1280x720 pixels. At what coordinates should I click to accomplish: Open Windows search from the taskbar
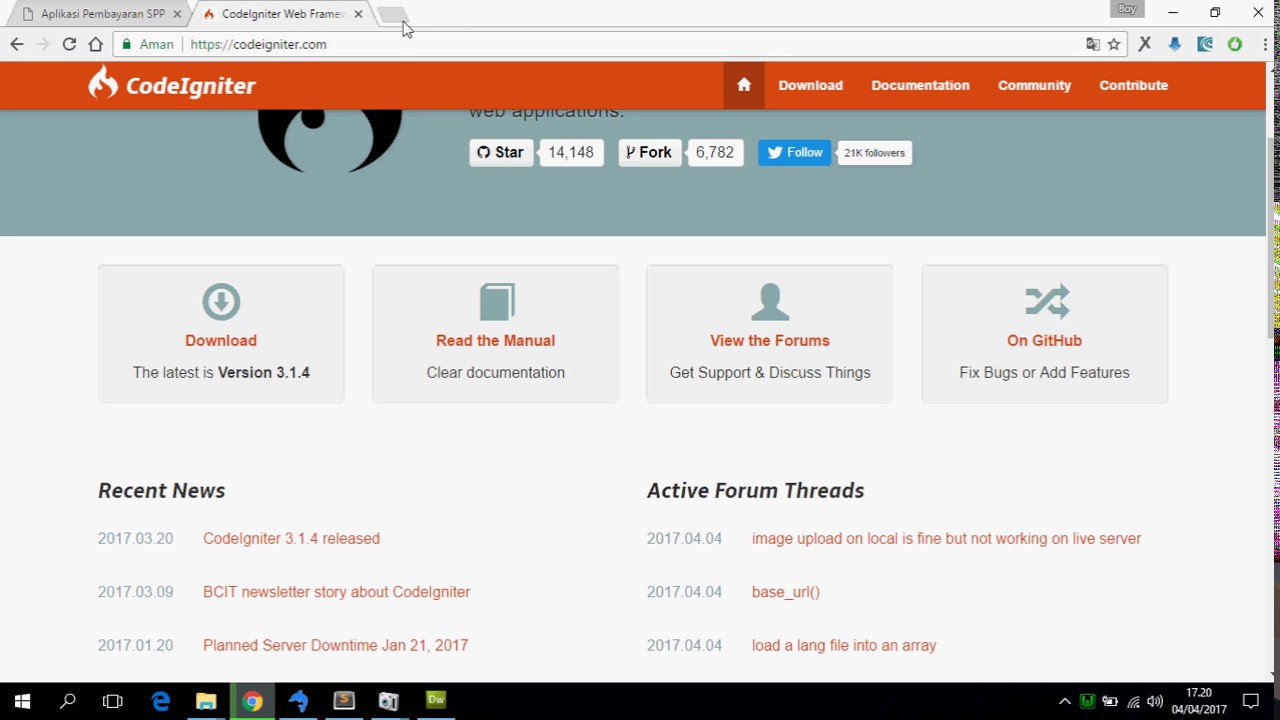(68, 702)
